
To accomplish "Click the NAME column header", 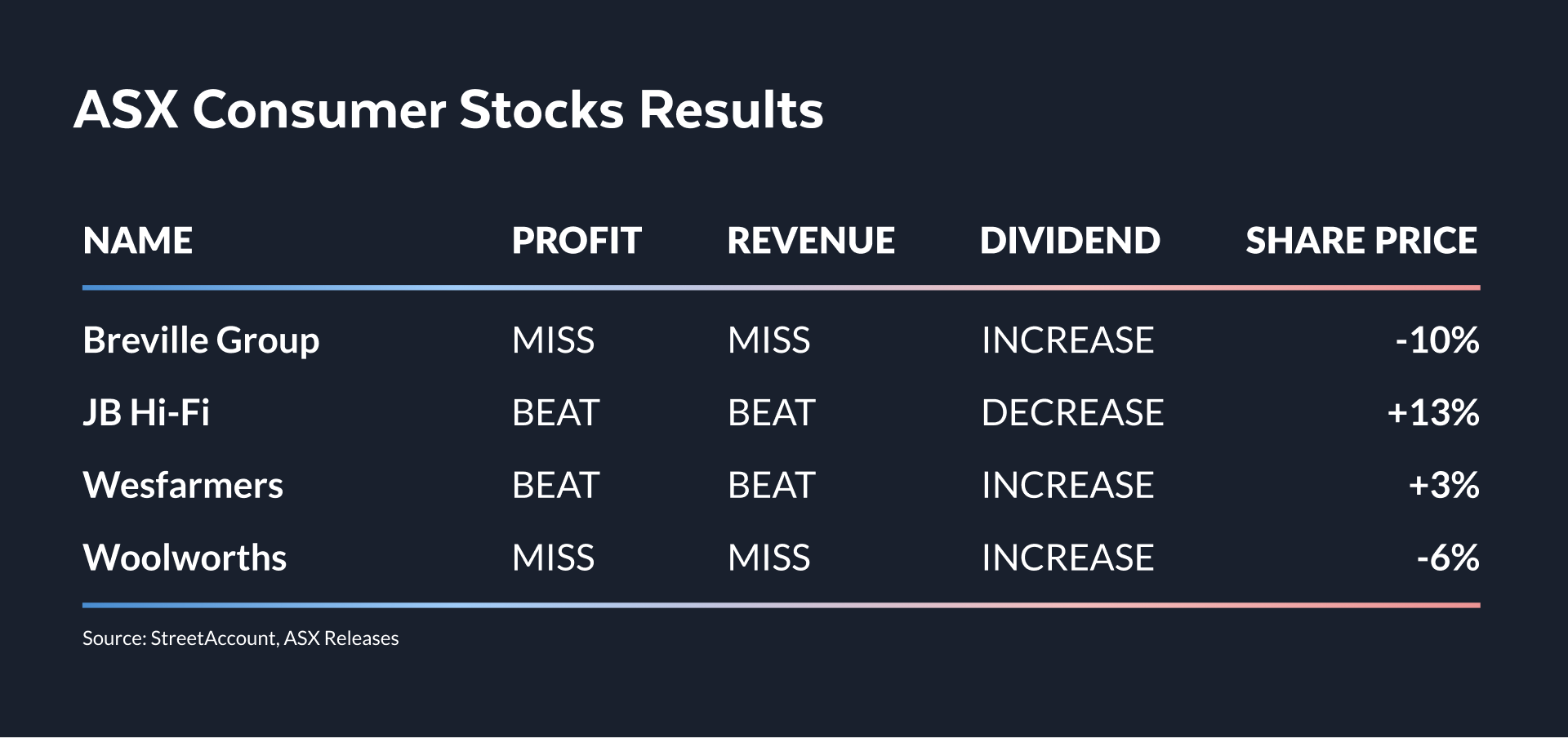I will (138, 241).
